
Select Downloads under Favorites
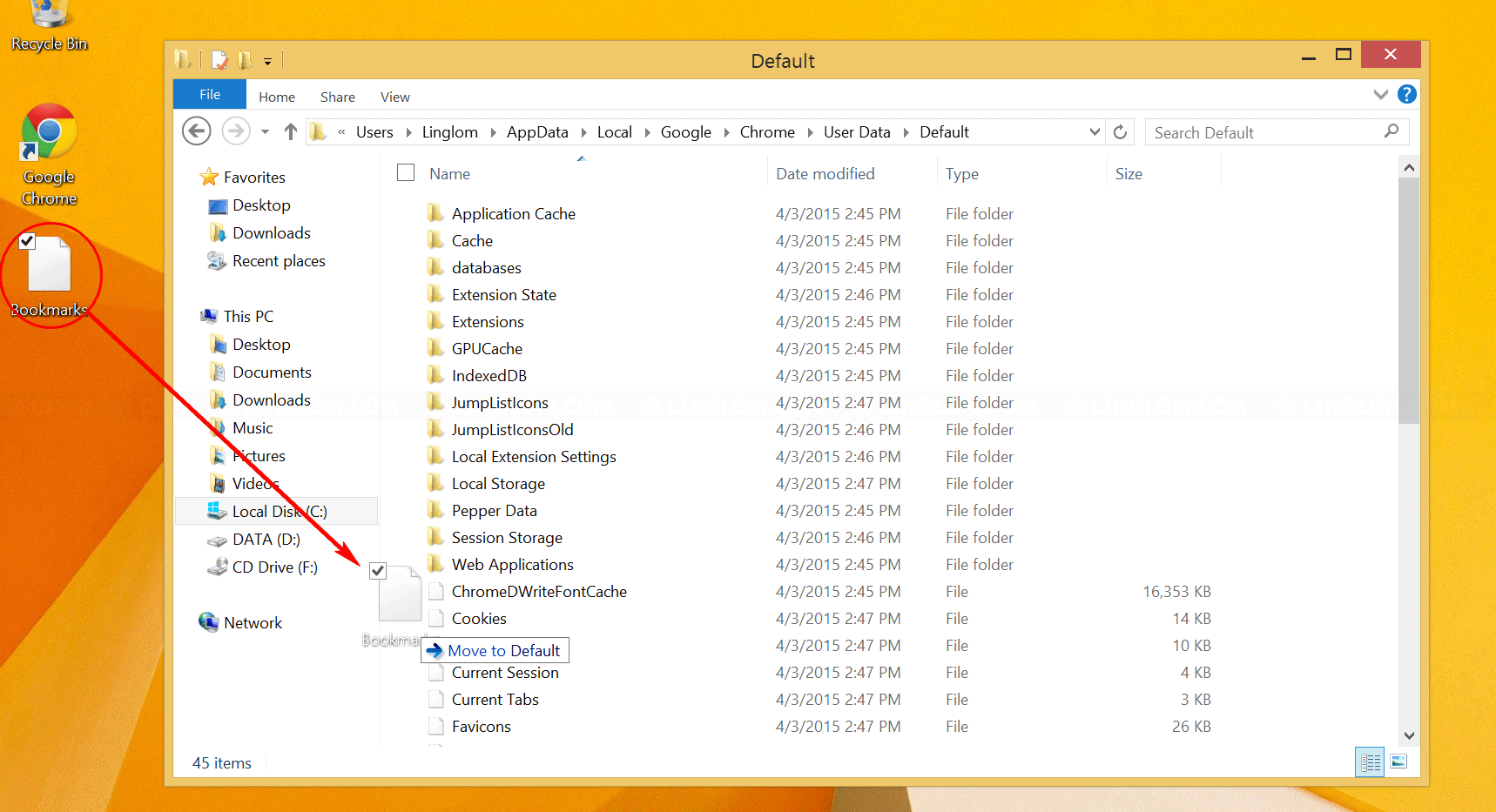pos(272,232)
